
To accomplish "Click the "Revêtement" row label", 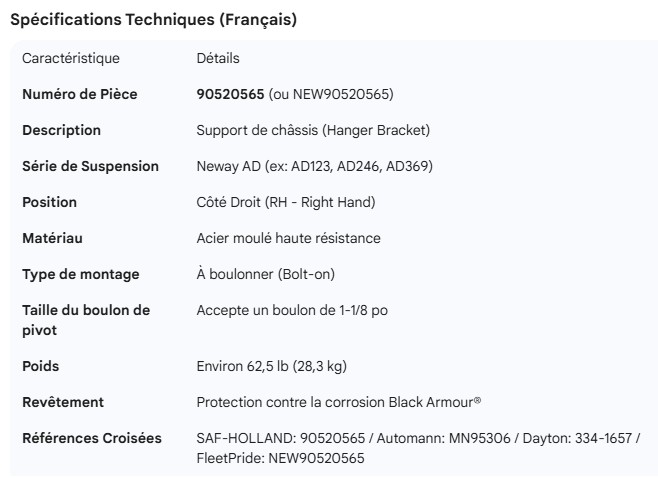I will click(63, 402).
